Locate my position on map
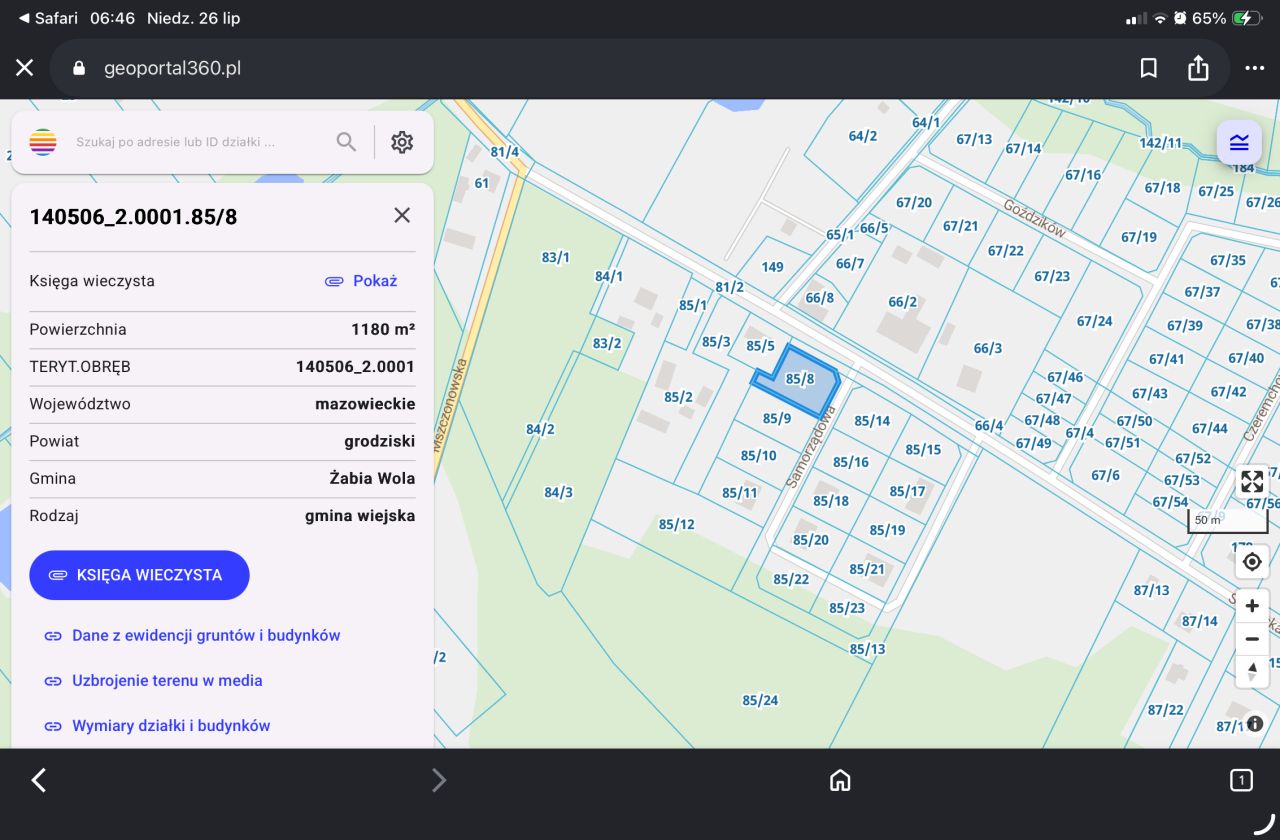 (1252, 562)
